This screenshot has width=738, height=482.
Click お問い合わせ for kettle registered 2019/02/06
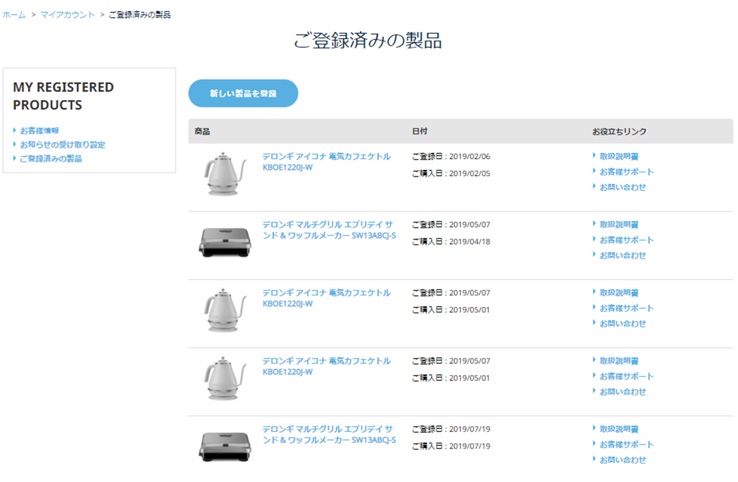(x=623, y=187)
